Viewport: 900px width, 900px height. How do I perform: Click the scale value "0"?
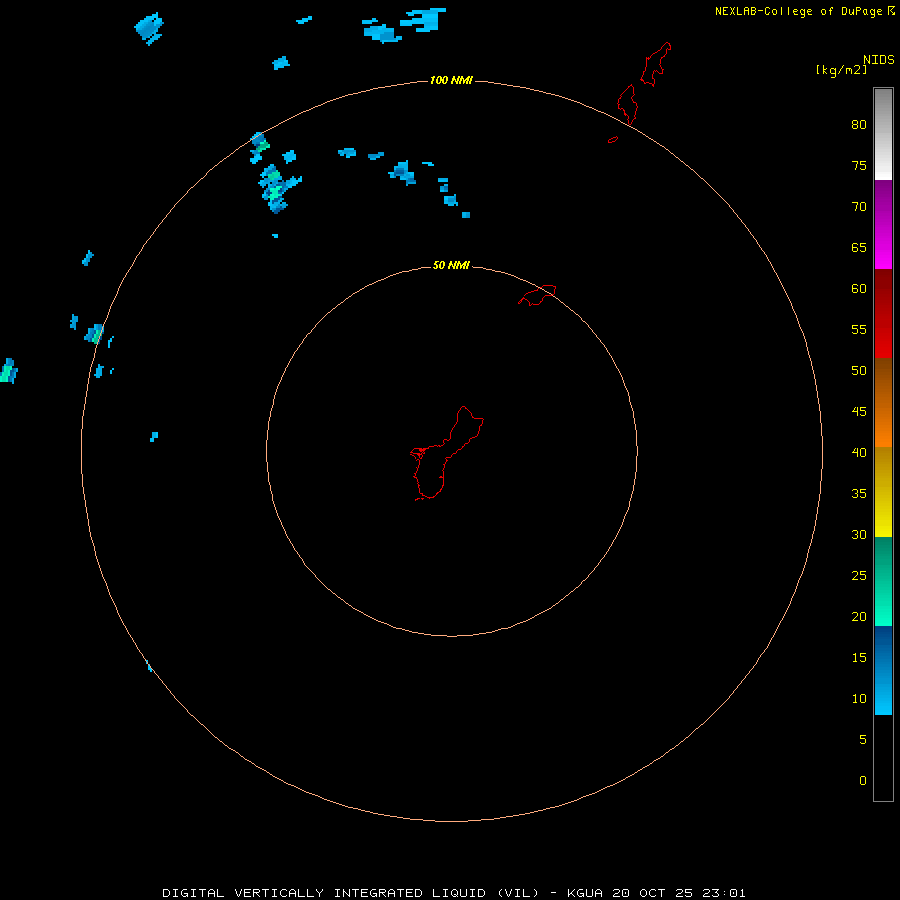coord(863,780)
